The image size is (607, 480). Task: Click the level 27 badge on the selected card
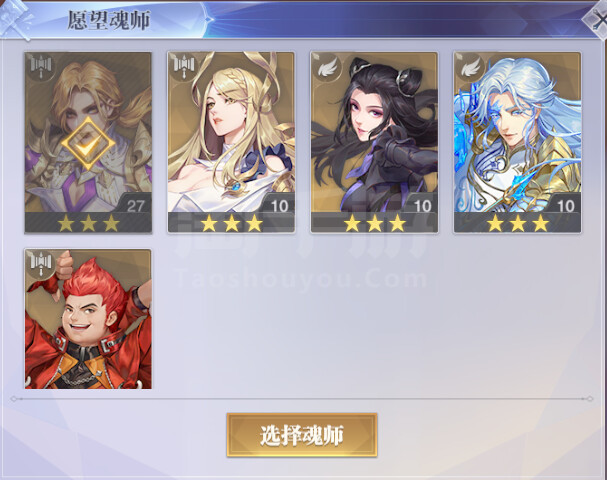135,206
